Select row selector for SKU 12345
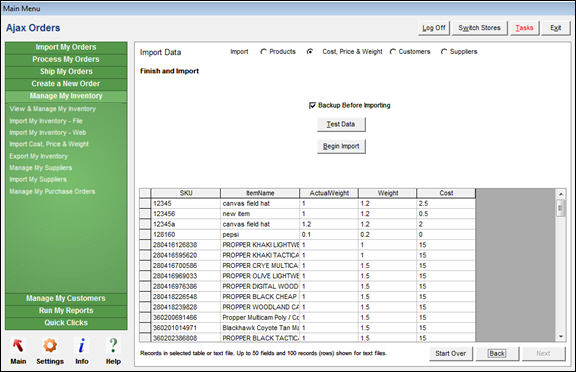 145,203
